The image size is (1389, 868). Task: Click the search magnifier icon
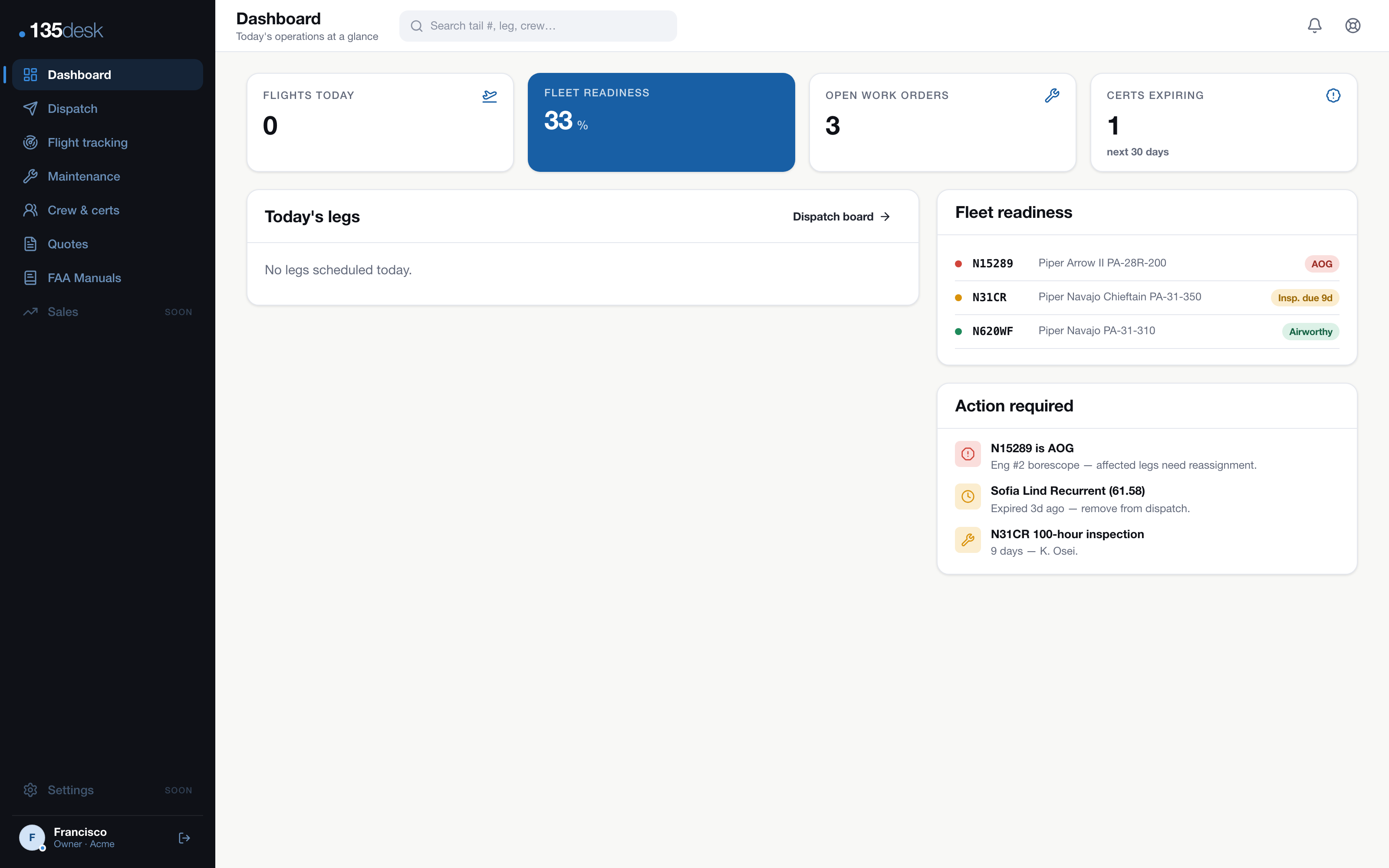(x=417, y=26)
